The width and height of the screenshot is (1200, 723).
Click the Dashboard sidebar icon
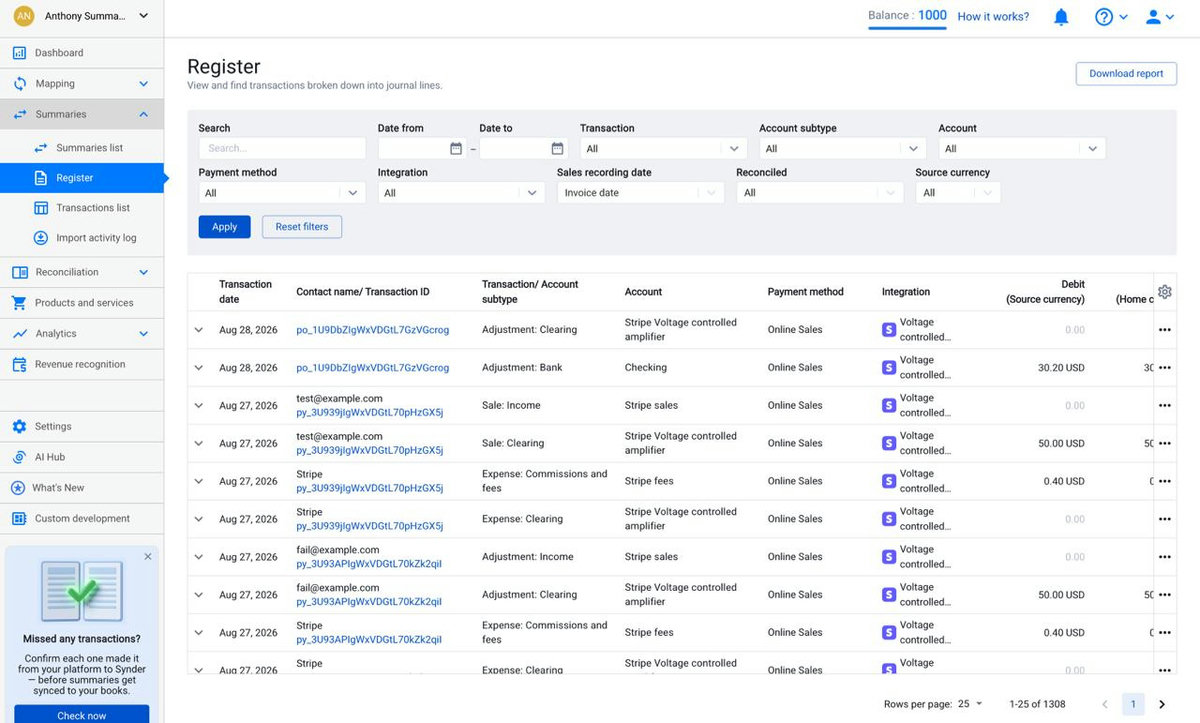click(x=19, y=53)
